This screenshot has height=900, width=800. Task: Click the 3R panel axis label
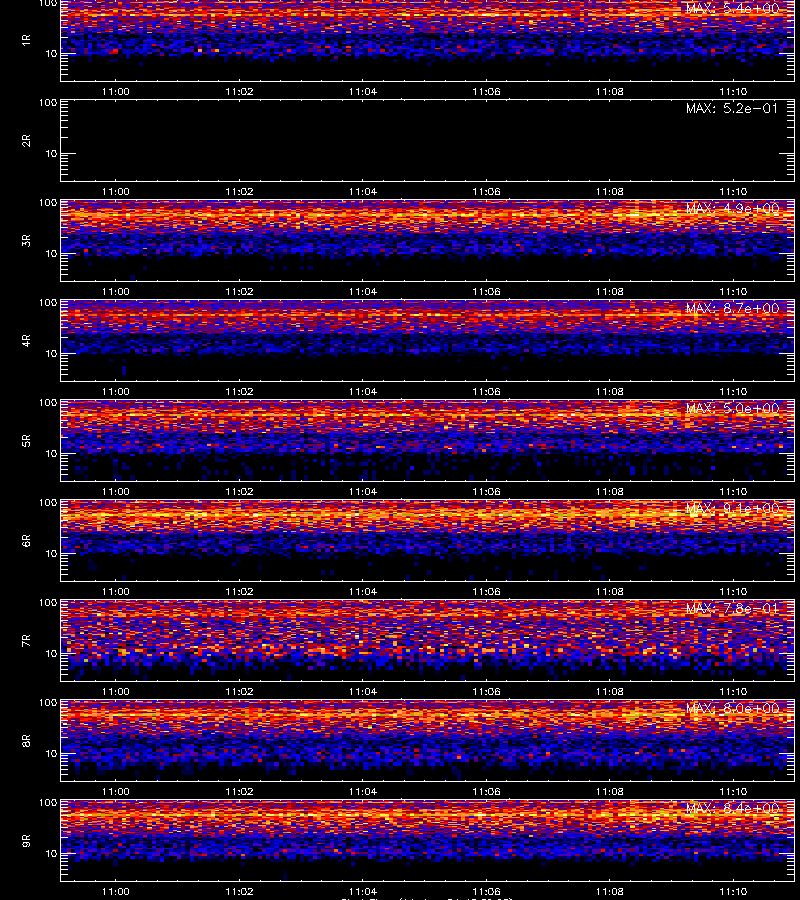pos(26,240)
